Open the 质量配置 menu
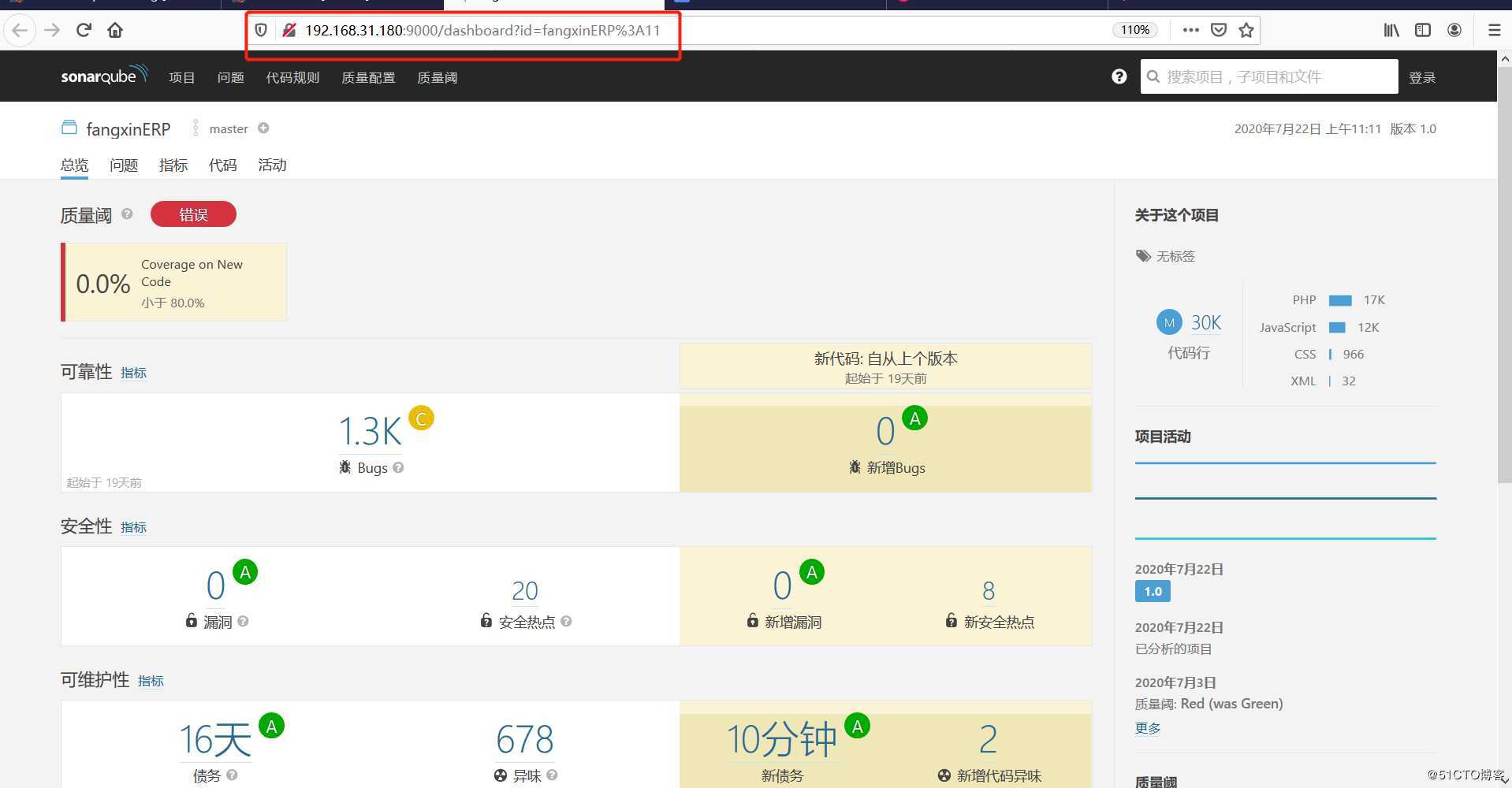This screenshot has height=788, width=1512. [368, 77]
